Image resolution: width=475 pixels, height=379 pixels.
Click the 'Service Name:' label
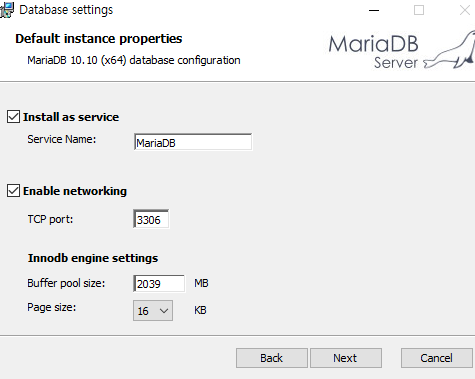coord(62,139)
